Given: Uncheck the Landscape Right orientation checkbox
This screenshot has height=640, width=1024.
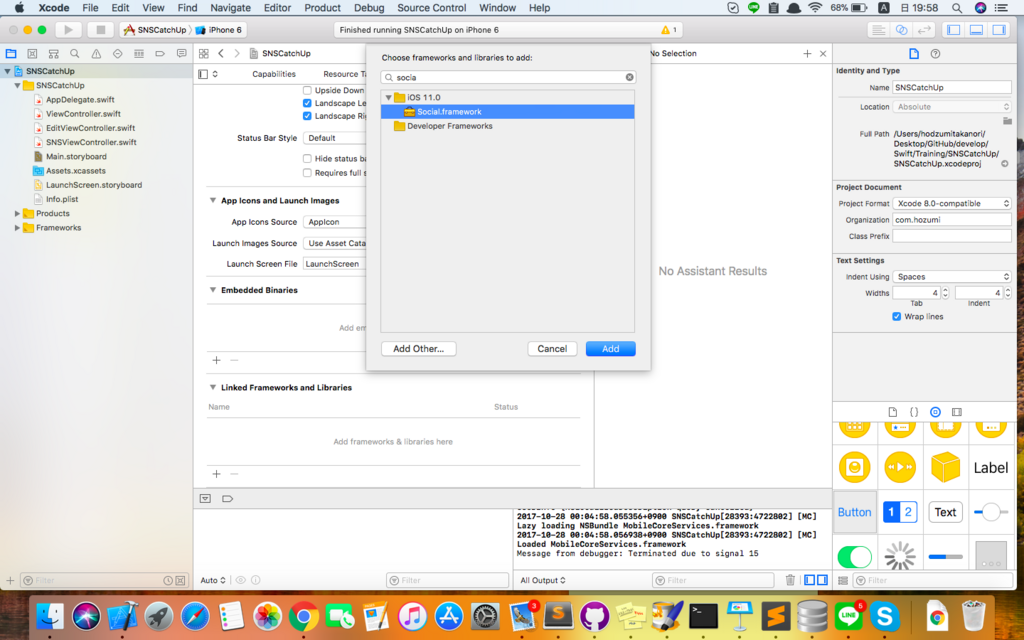Looking at the screenshot, I should [307, 116].
